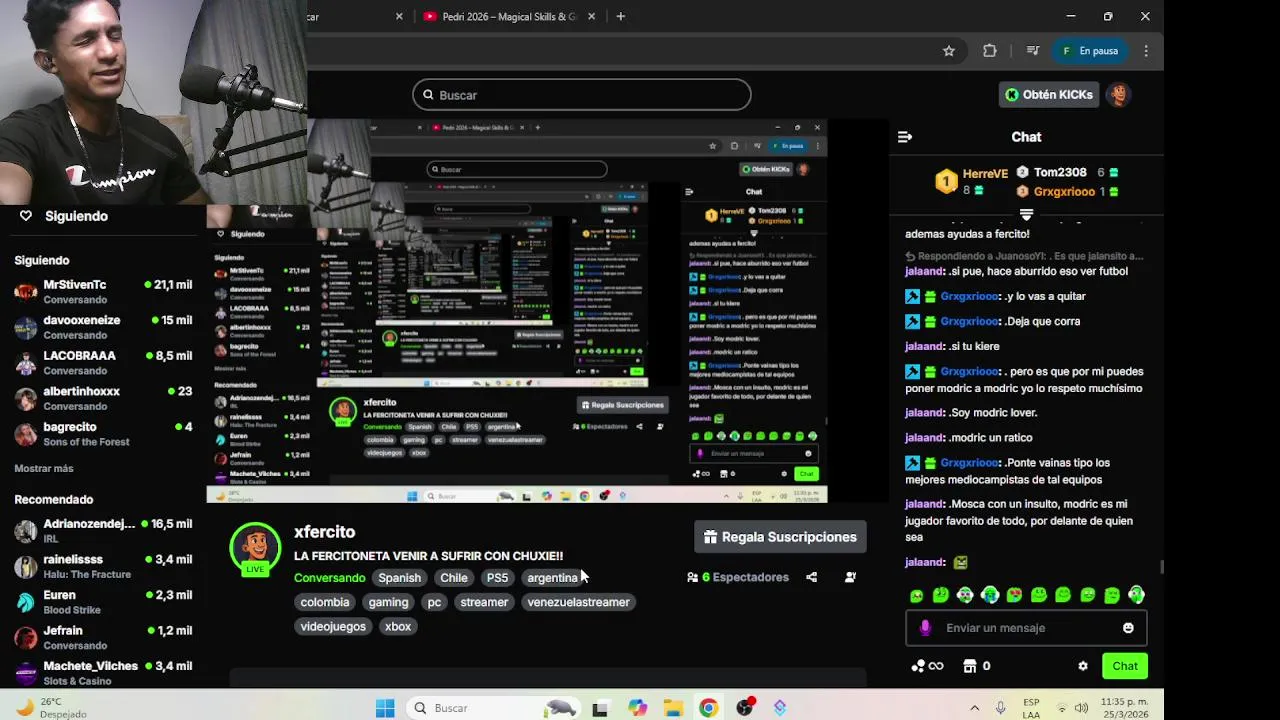Show hidden system tray icons

point(974,708)
